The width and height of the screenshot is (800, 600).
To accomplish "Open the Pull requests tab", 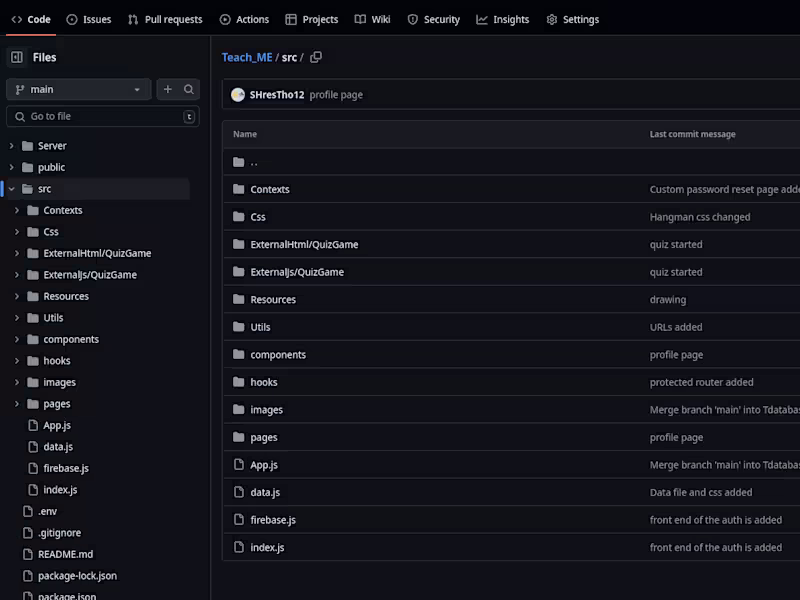I will coord(165,19).
